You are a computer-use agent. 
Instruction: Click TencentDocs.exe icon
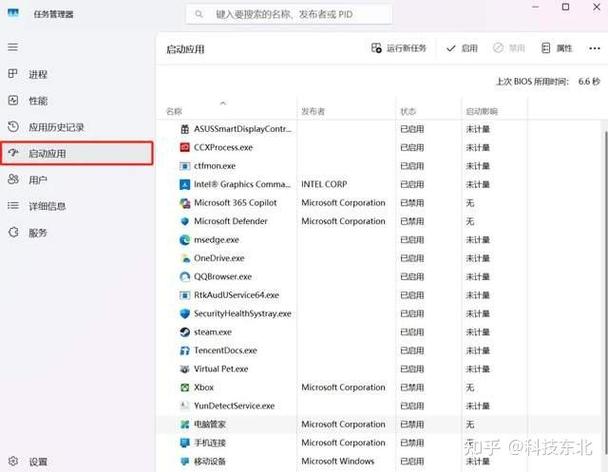[x=185, y=351]
